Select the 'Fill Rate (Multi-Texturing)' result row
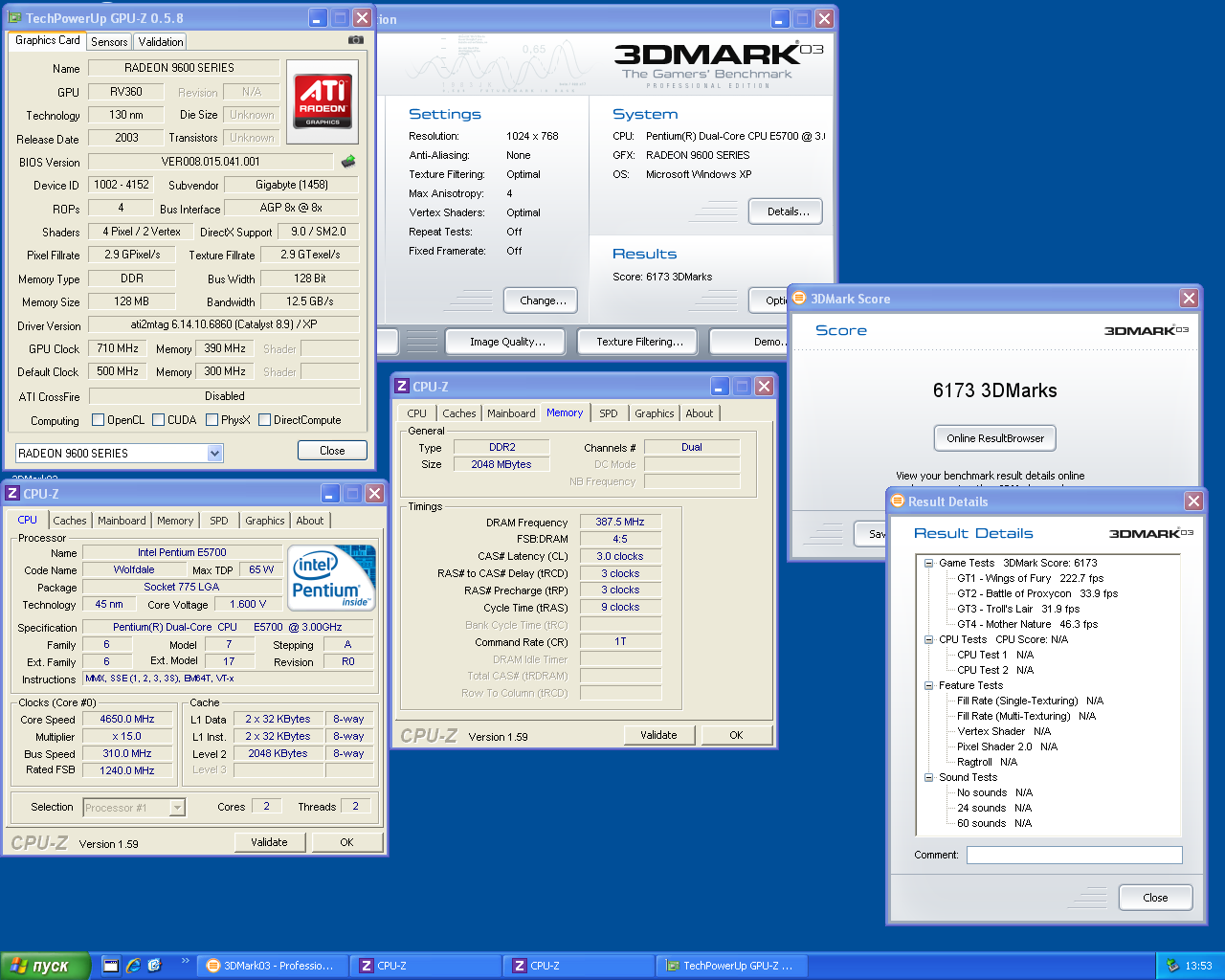This screenshot has height=980, width=1225. pyautogui.click(x=1026, y=716)
